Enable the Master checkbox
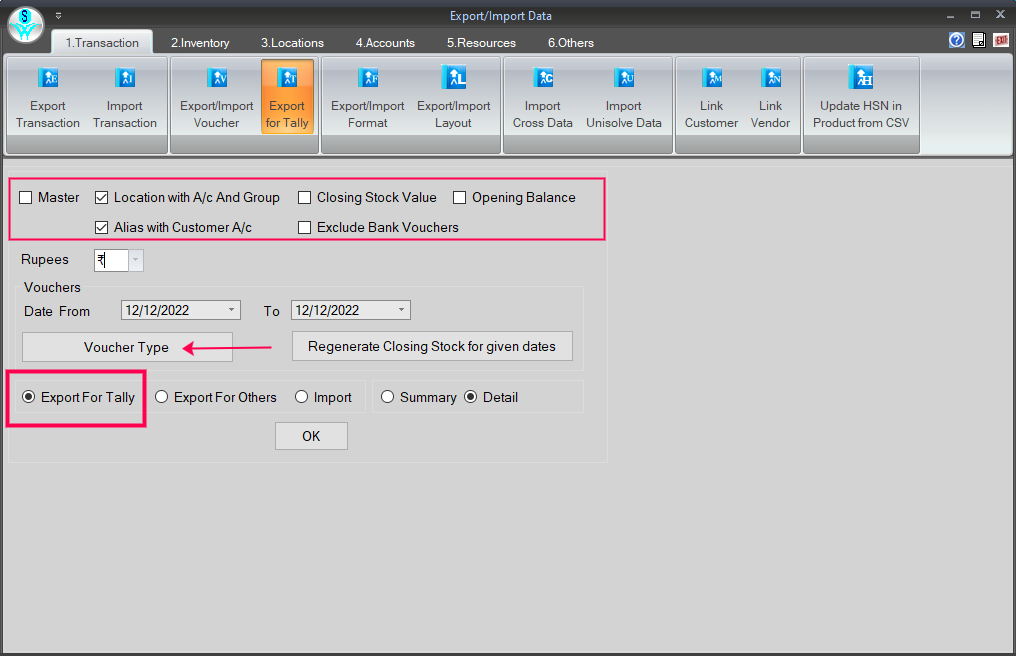The height and width of the screenshot is (656, 1016). (x=26, y=198)
